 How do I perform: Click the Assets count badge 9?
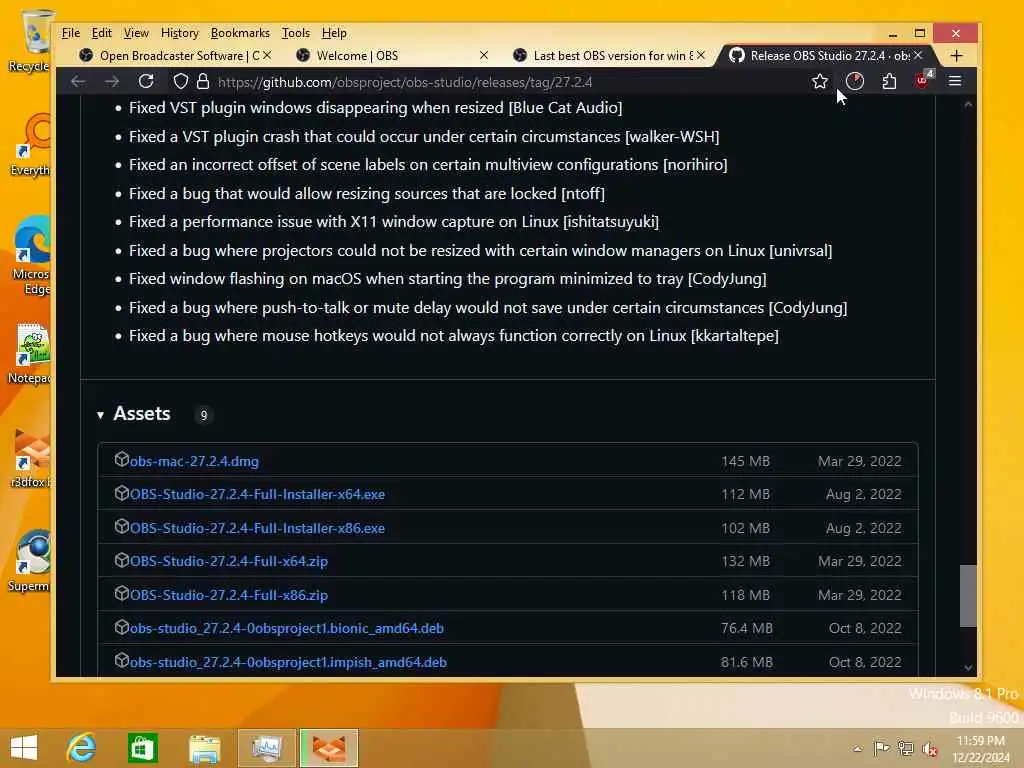(x=203, y=415)
